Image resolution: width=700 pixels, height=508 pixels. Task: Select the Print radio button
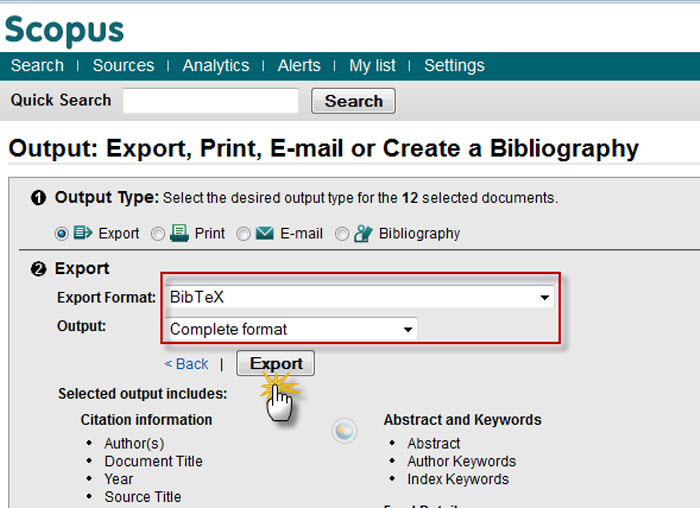click(158, 233)
